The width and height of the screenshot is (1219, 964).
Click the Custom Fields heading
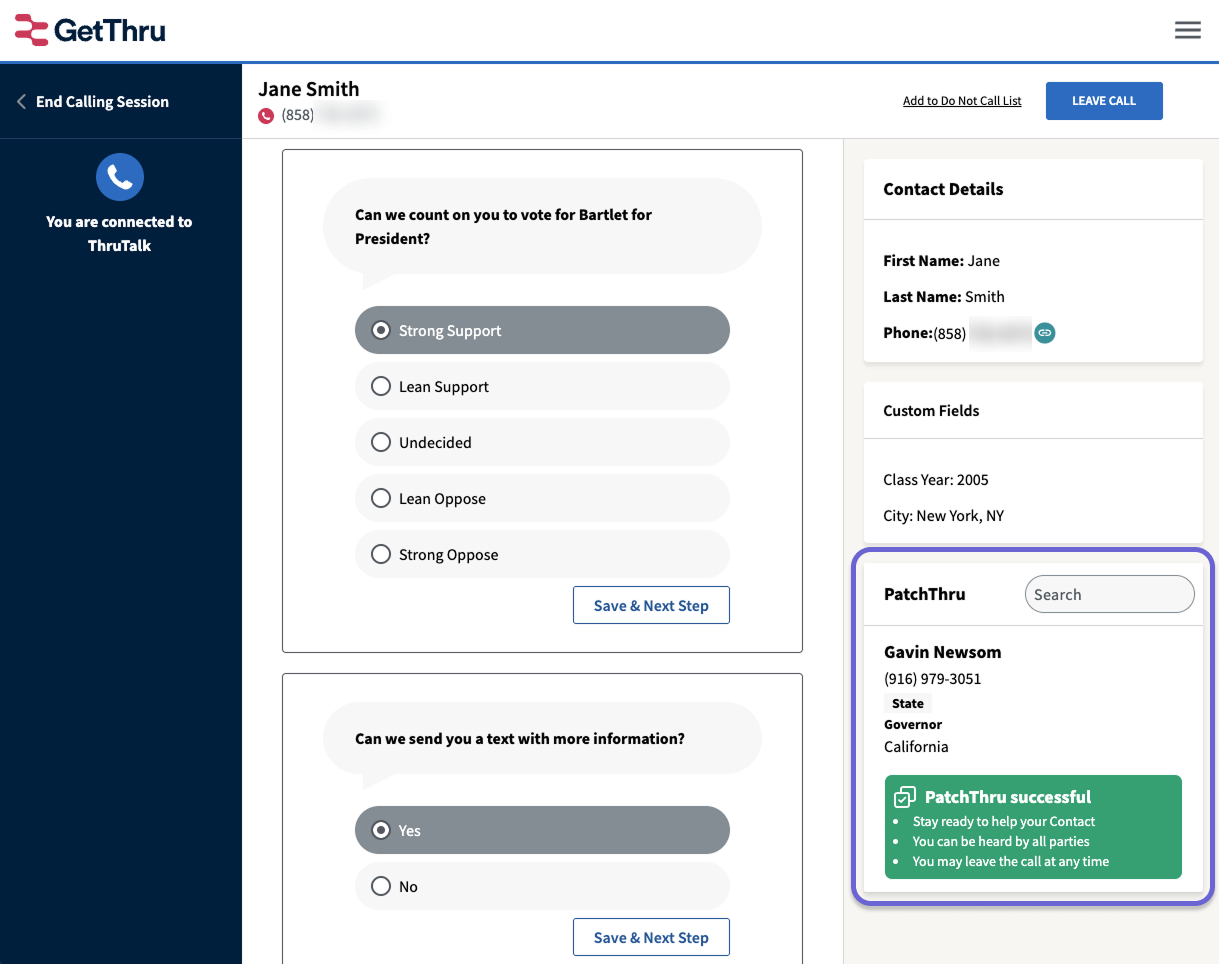pos(931,411)
